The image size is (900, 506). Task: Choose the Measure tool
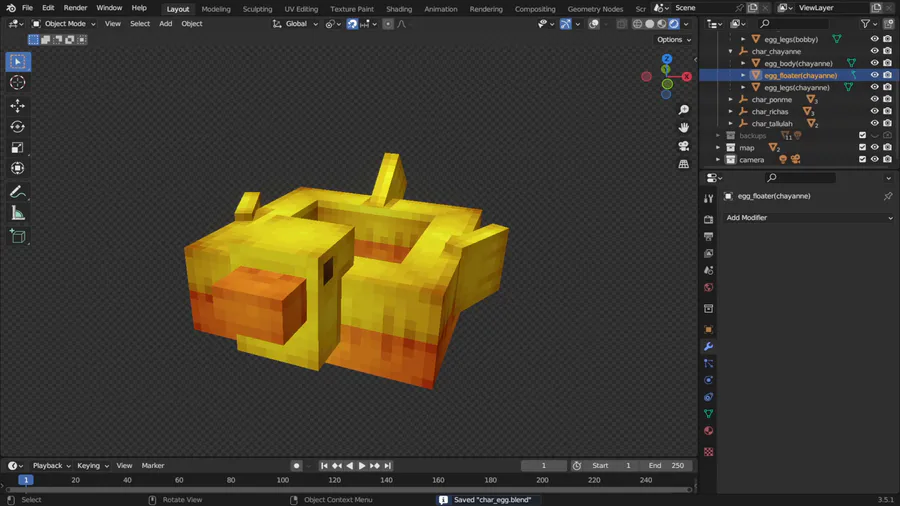18,213
